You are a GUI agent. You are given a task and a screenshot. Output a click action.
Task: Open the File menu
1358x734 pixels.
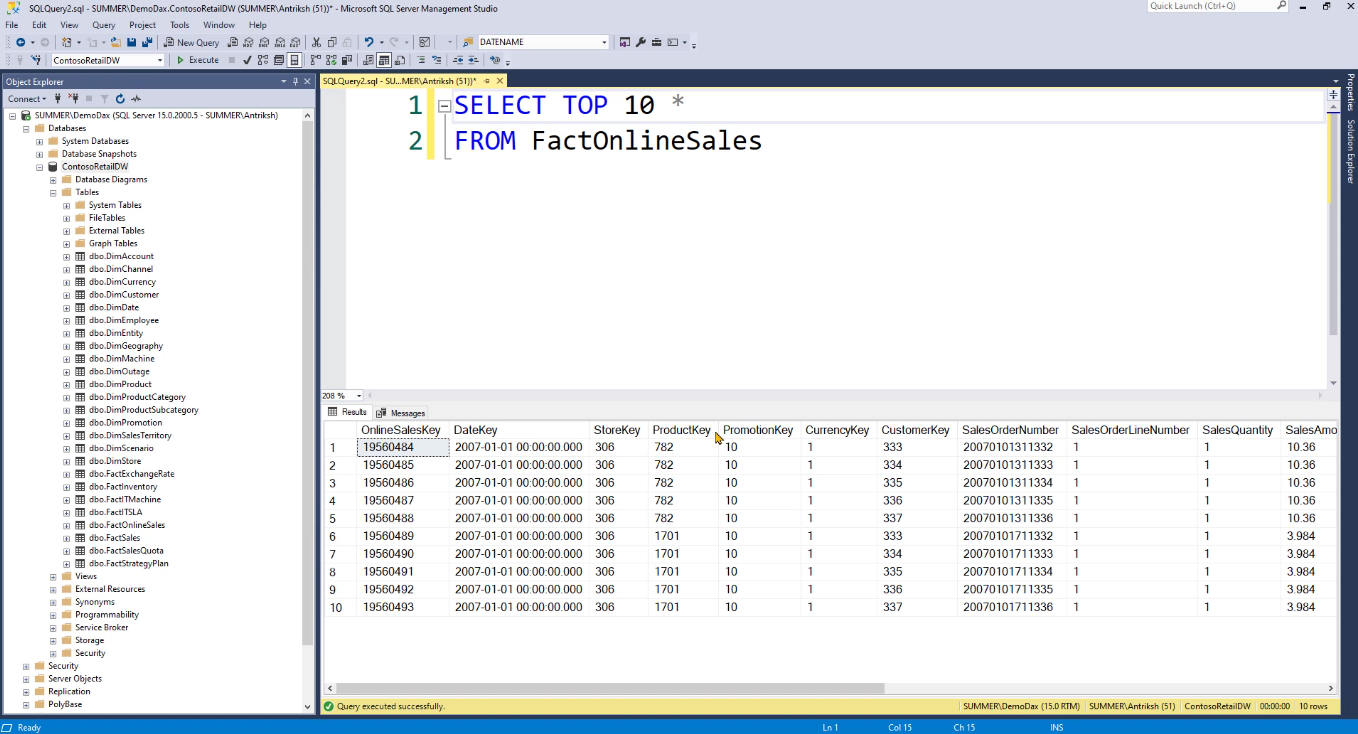(12, 25)
